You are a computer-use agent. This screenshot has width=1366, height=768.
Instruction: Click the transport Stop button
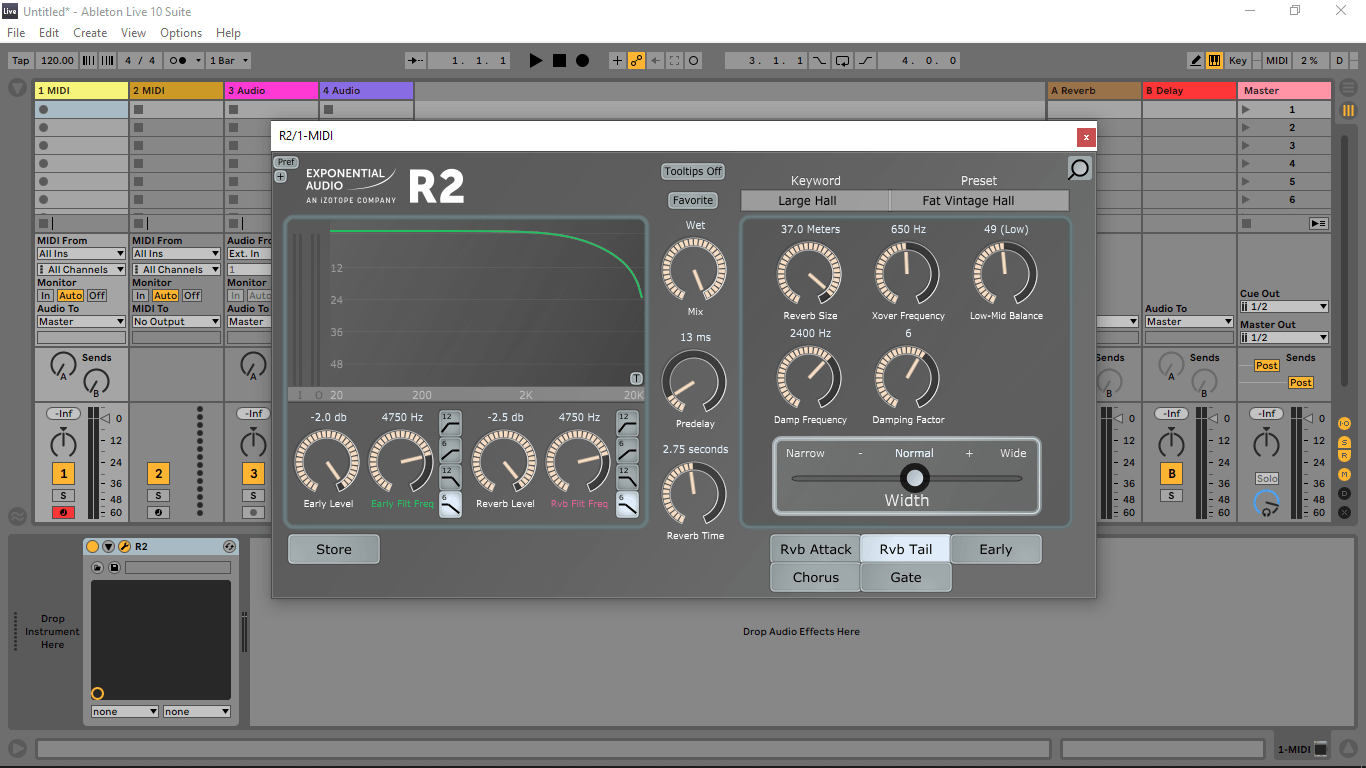click(x=559, y=61)
